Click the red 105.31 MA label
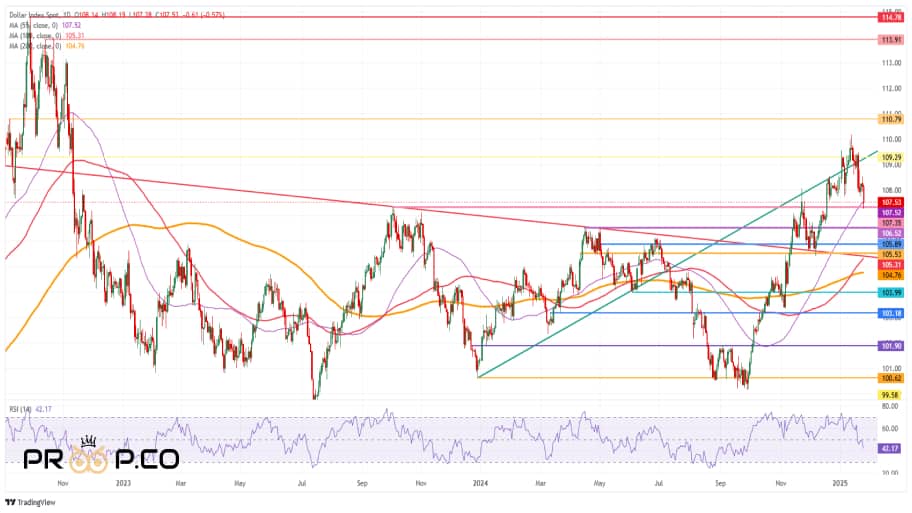The height and width of the screenshot is (513, 912). tap(891, 265)
